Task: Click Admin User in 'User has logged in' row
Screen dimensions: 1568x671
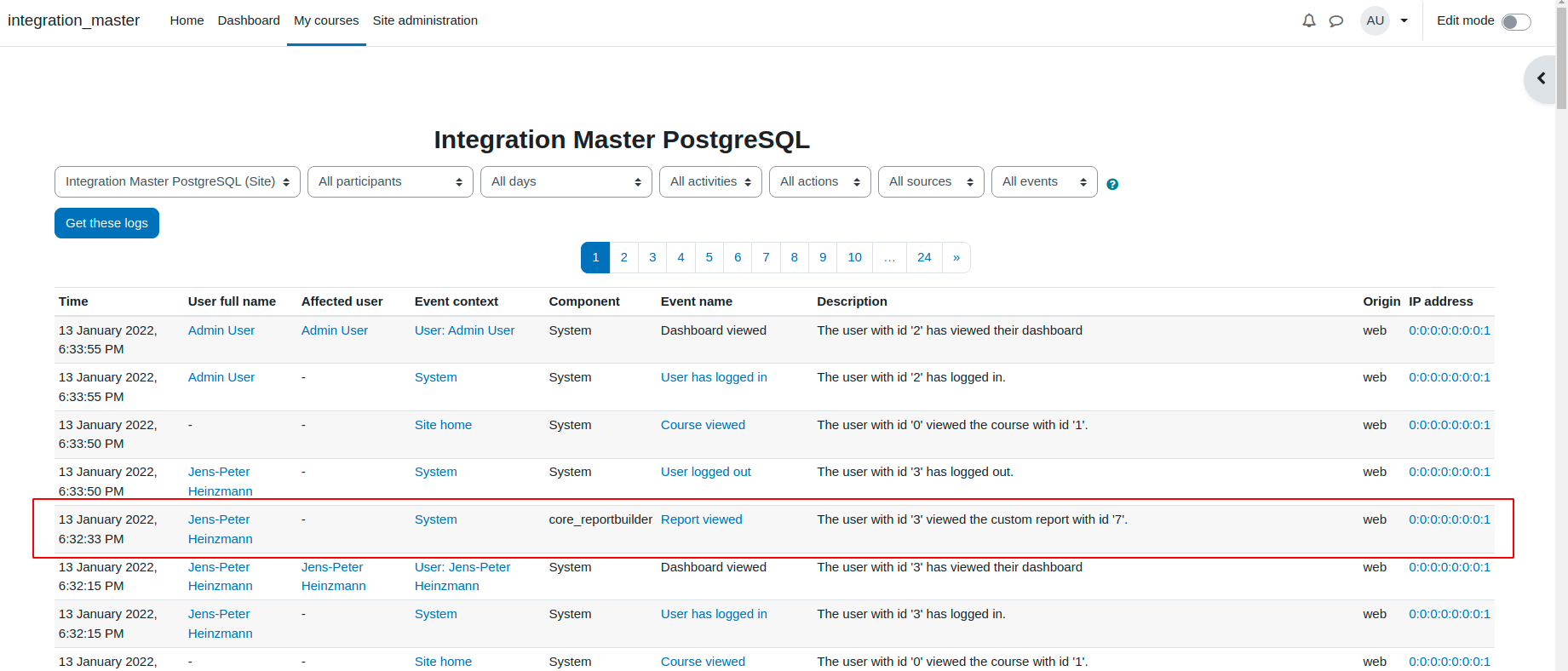Action: point(221,377)
